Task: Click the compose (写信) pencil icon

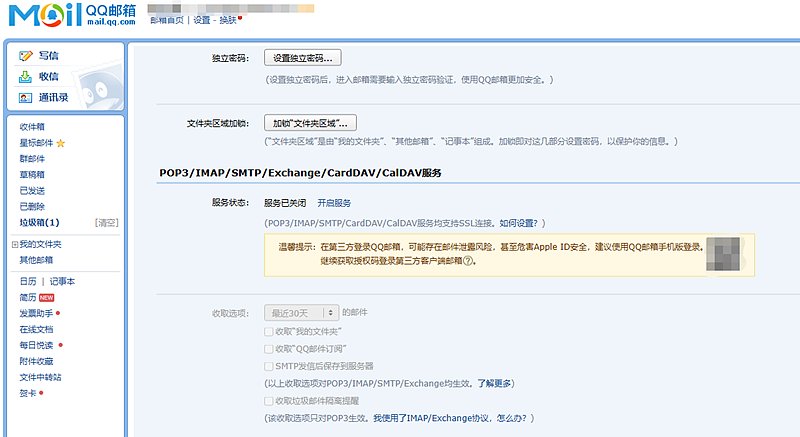Action: pyautogui.click(x=25, y=56)
